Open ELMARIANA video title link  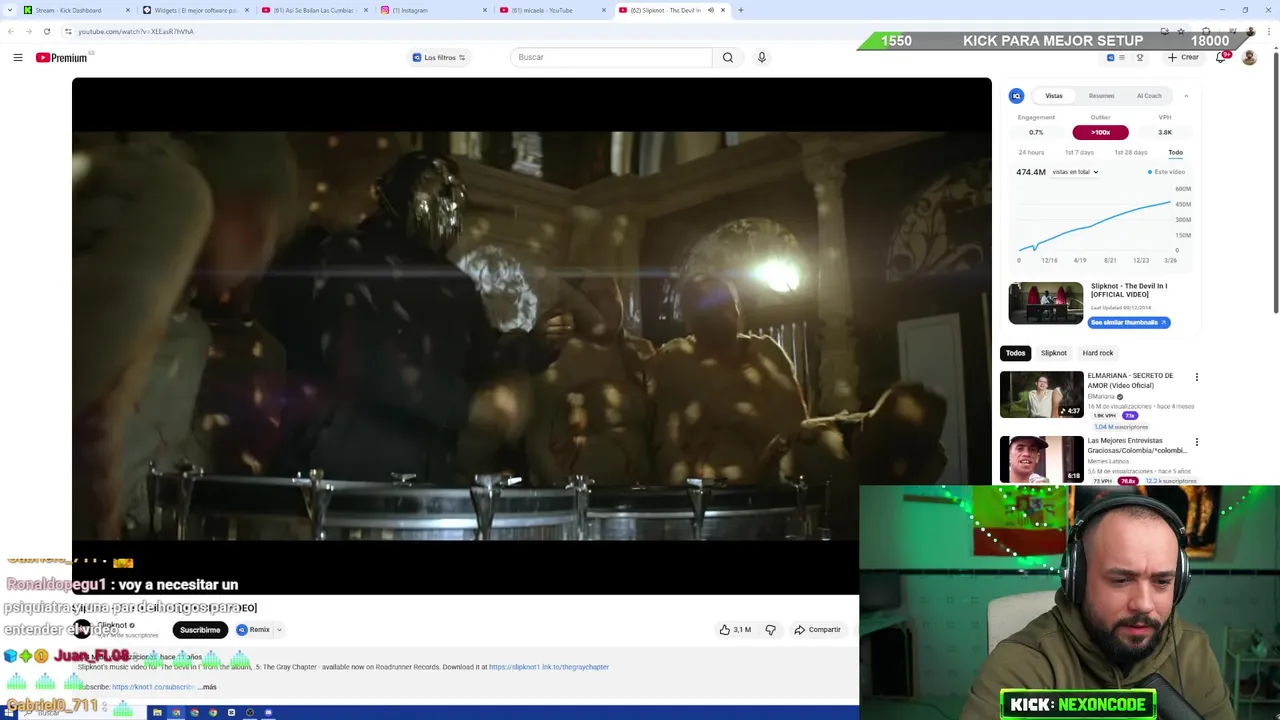(1131, 380)
